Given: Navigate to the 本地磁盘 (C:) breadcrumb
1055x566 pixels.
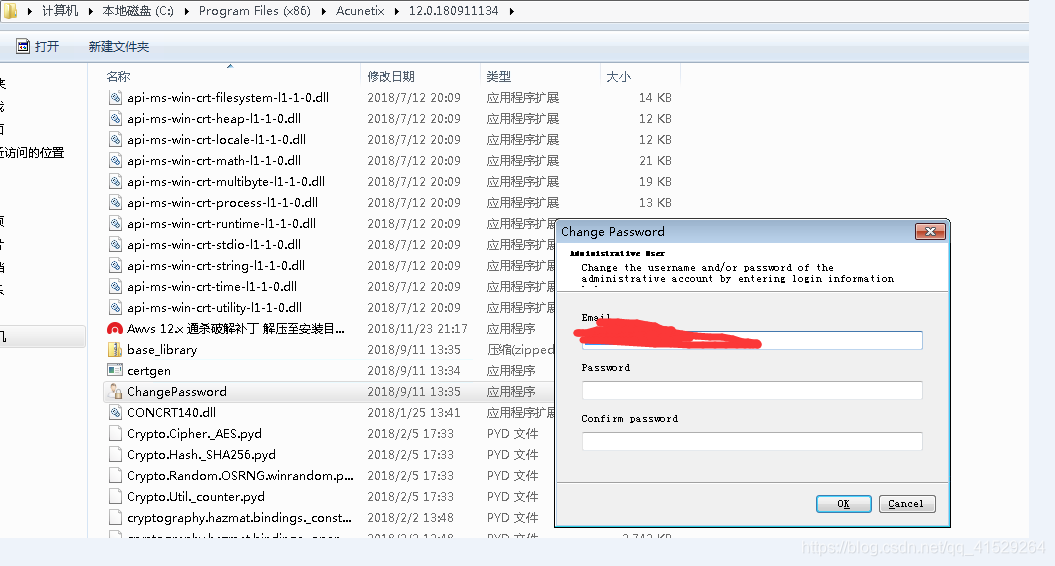Looking at the screenshot, I should pyautogui.click(x=138, y=11).
